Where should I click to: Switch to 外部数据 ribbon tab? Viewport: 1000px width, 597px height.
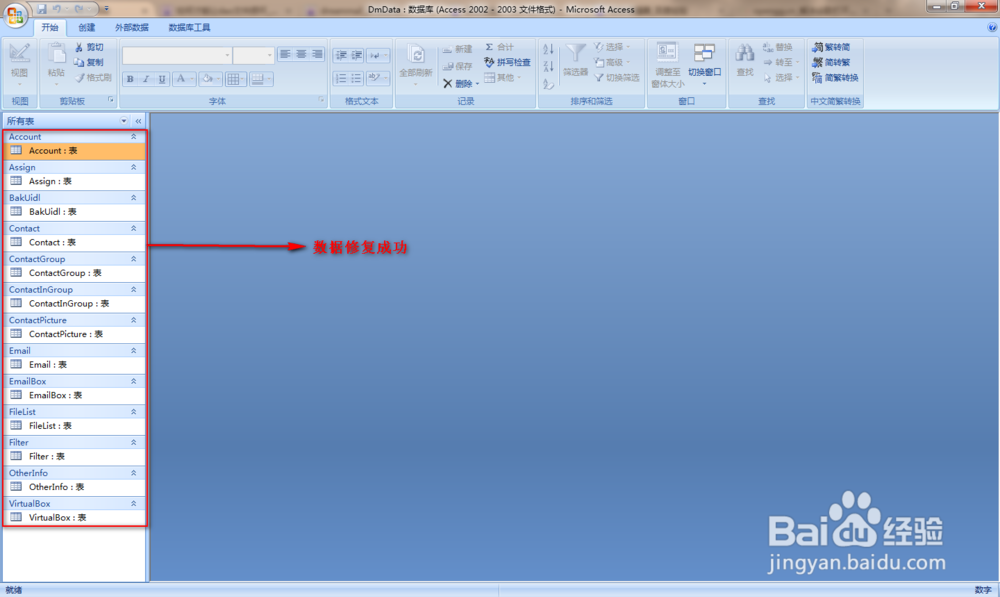132,27
